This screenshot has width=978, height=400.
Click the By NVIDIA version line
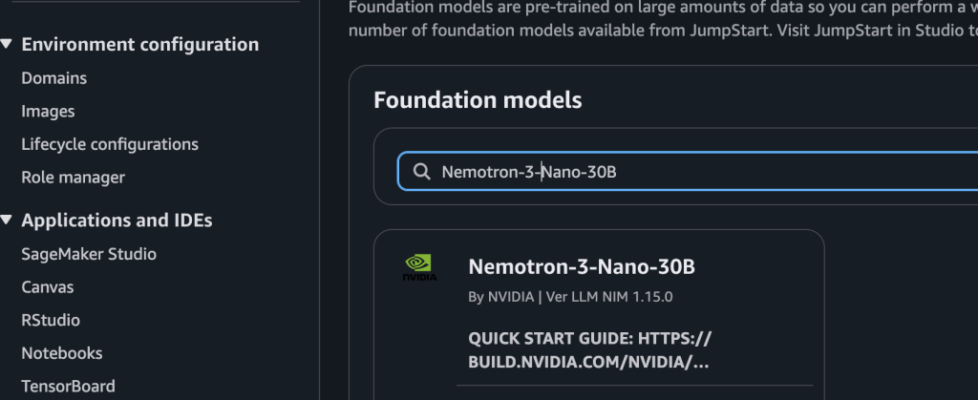(570, 297)
